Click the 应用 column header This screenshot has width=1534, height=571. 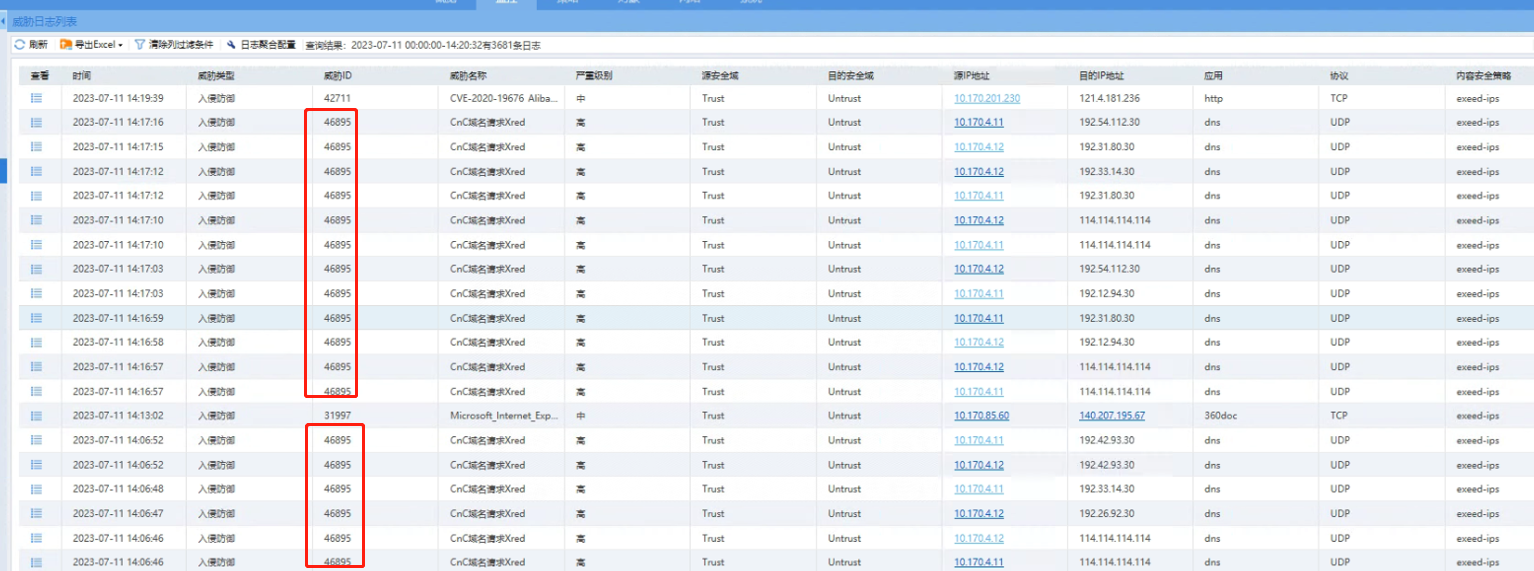tap(1214, 75)
